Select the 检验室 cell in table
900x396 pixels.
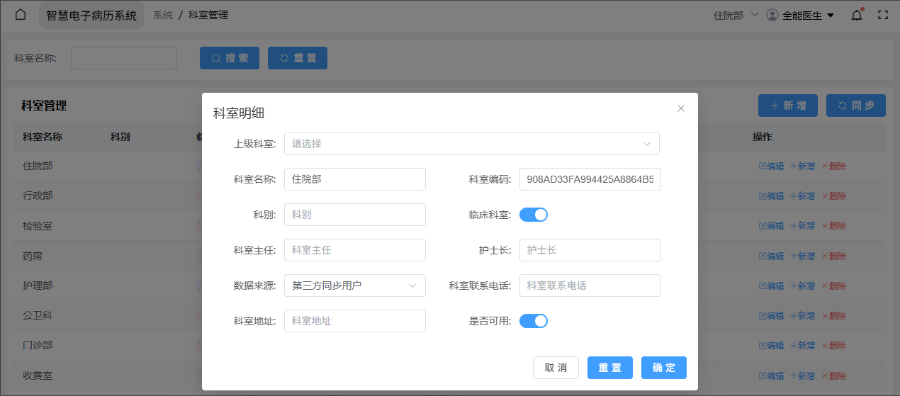tap(38, 226)
